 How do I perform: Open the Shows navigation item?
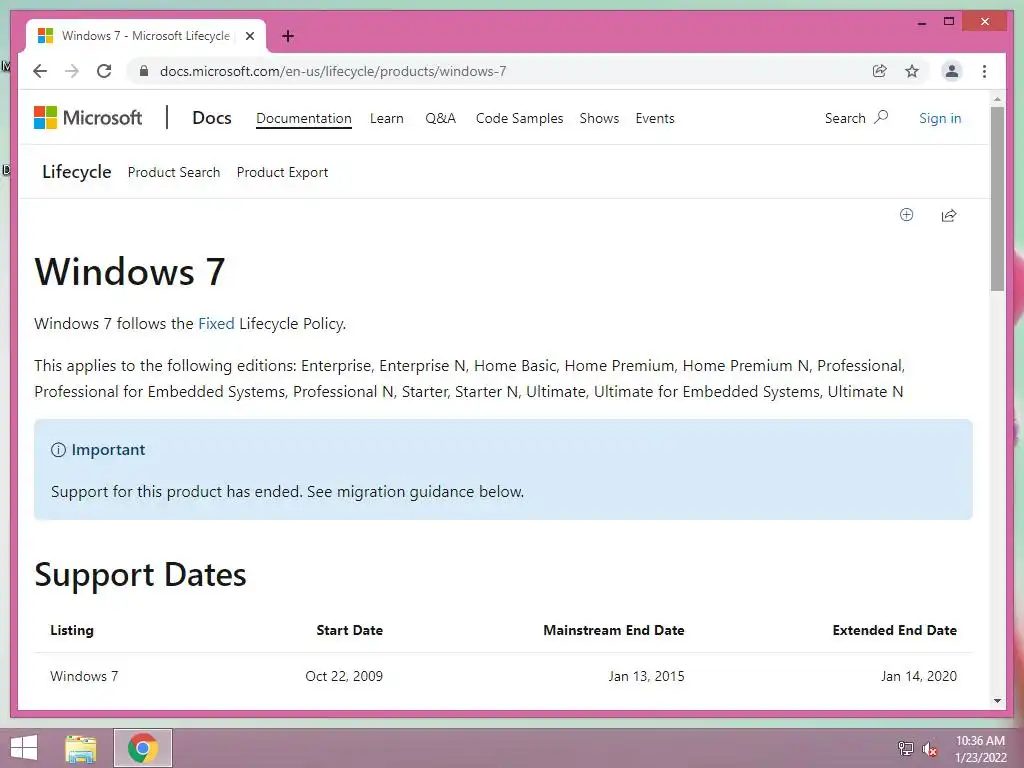click(599, 118)
